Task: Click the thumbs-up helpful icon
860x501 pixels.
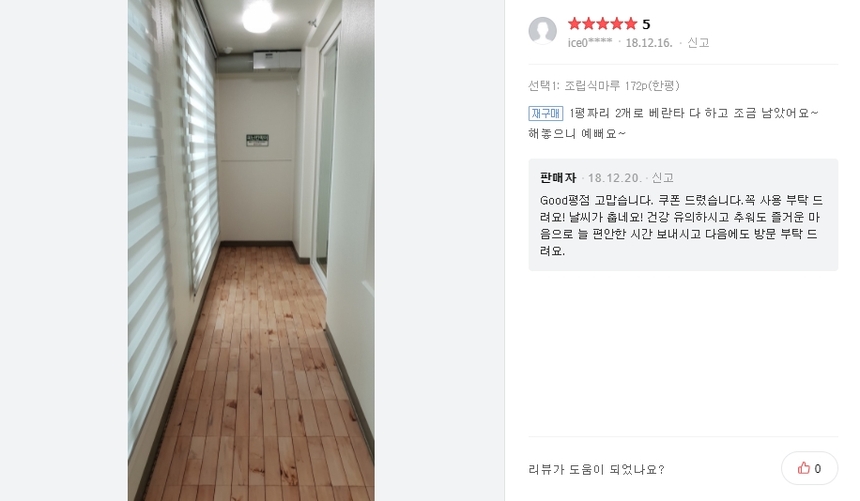Action: [804, 468]
